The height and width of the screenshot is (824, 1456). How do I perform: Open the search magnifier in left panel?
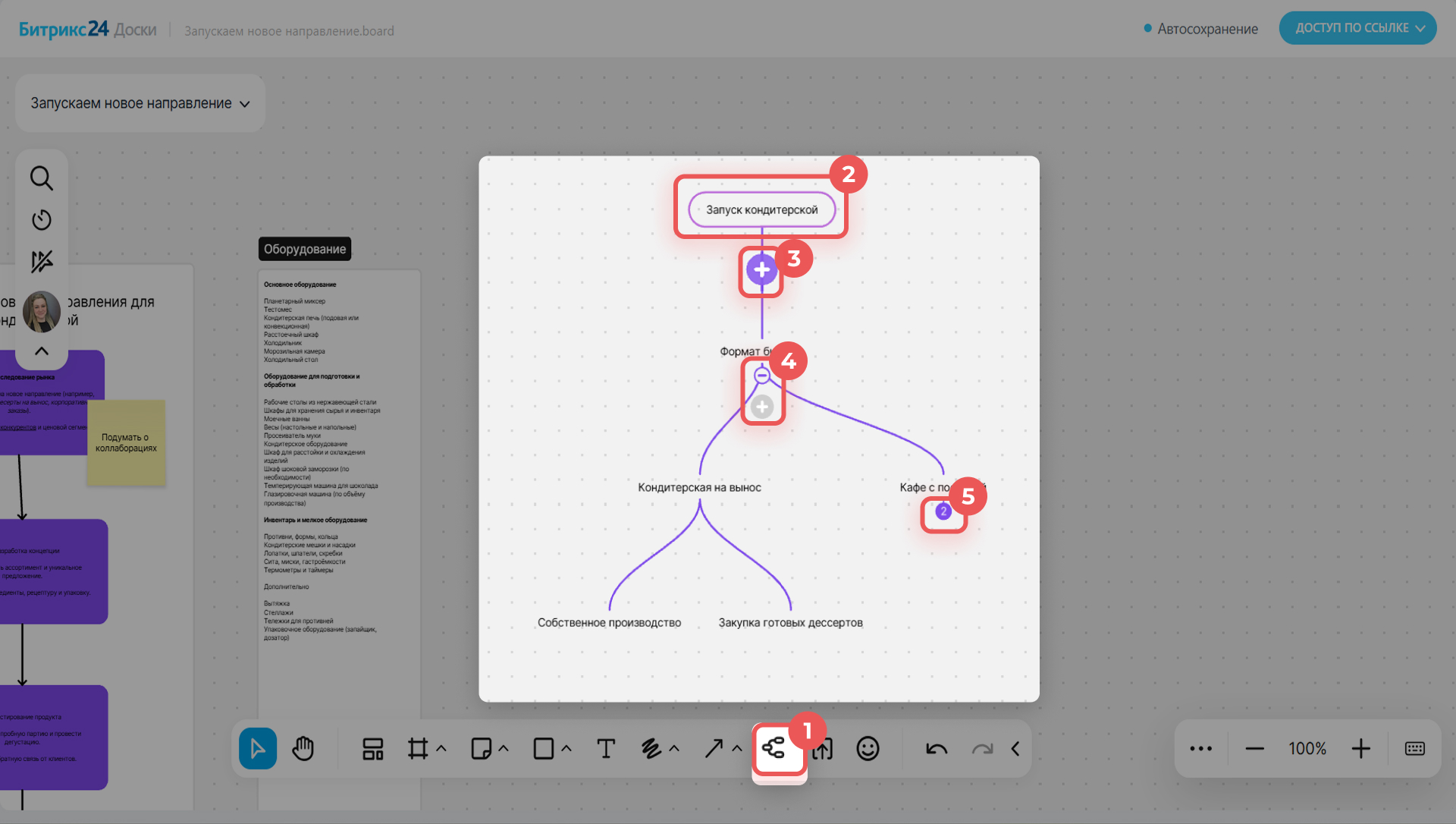coord(42,178)
